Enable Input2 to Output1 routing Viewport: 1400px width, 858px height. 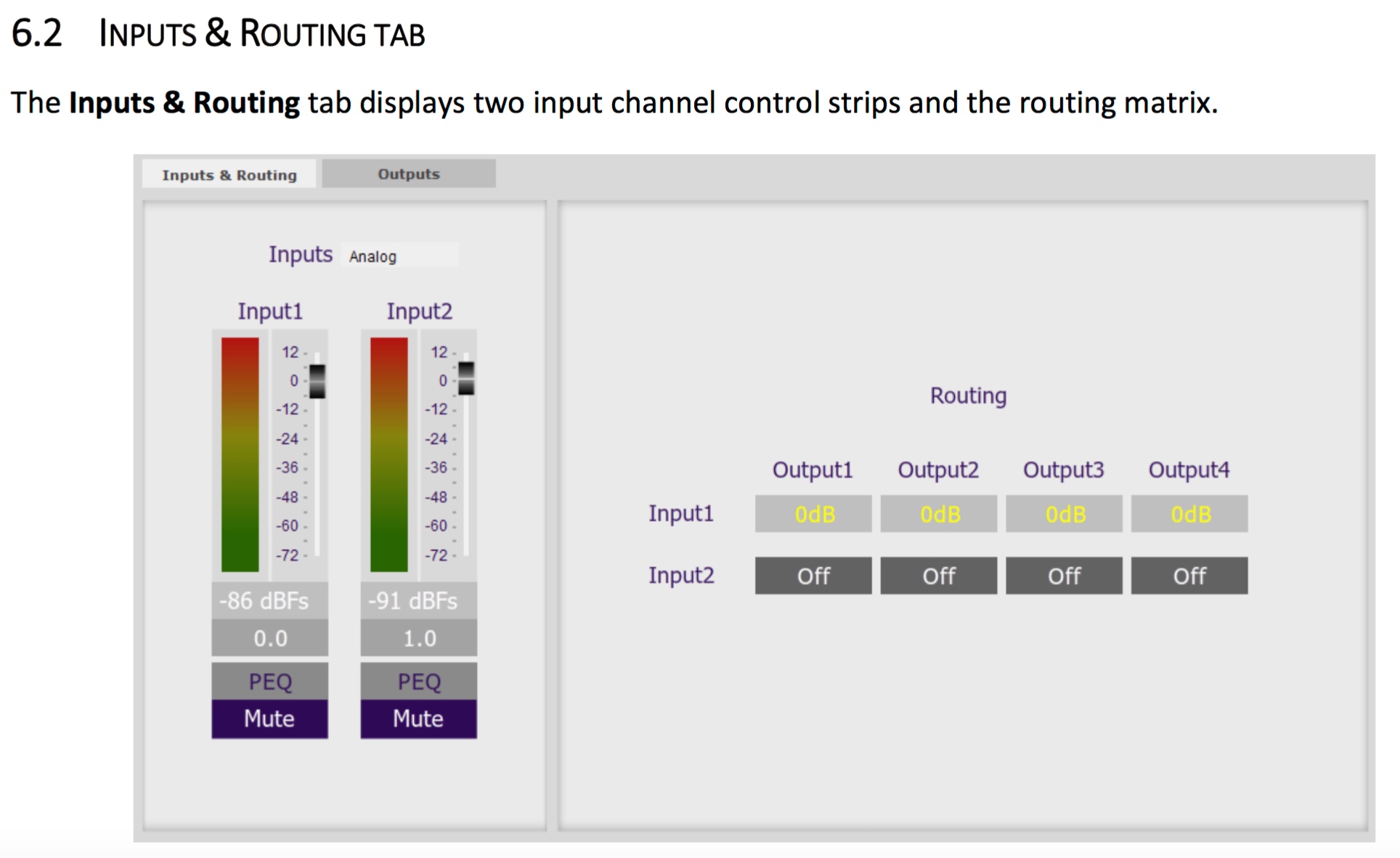[x=813, y=576]
